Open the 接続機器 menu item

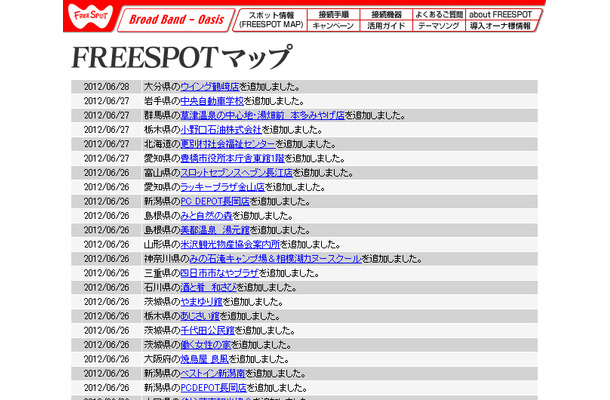tap(386, 14)
